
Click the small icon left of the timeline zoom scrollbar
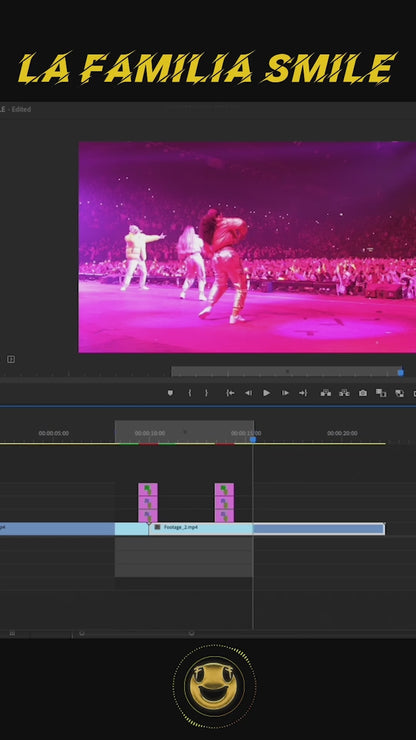click(12, 633)
